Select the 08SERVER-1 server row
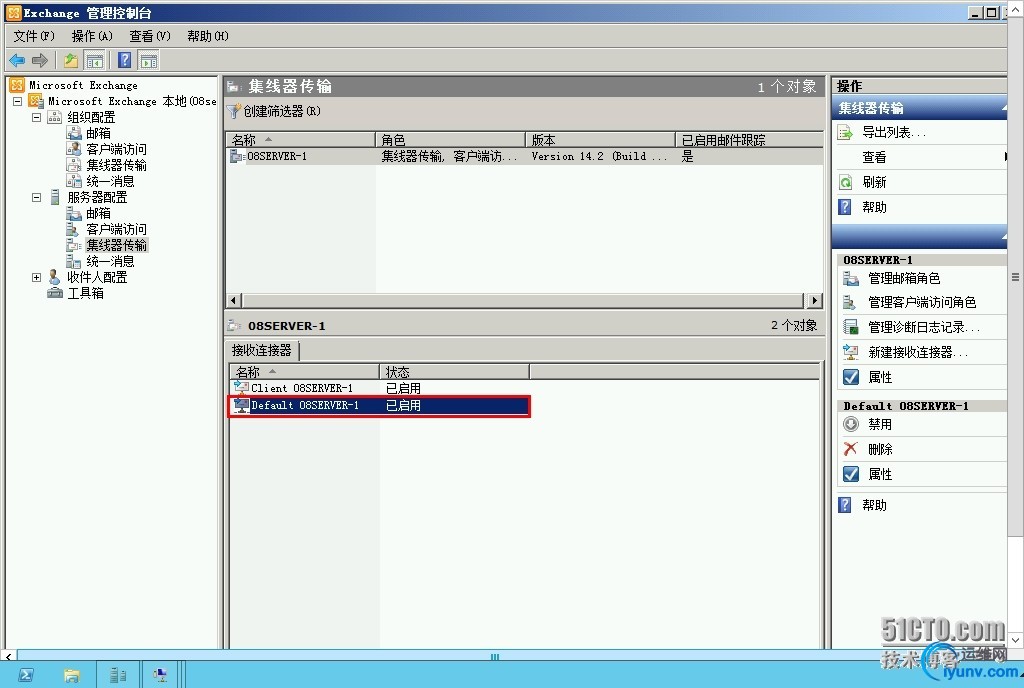1024x688 pixels. click(525, 157)
